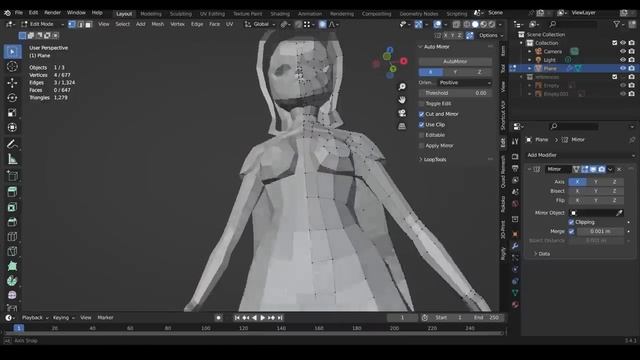Collapse the Auto Mirror panel

point(421,47)
